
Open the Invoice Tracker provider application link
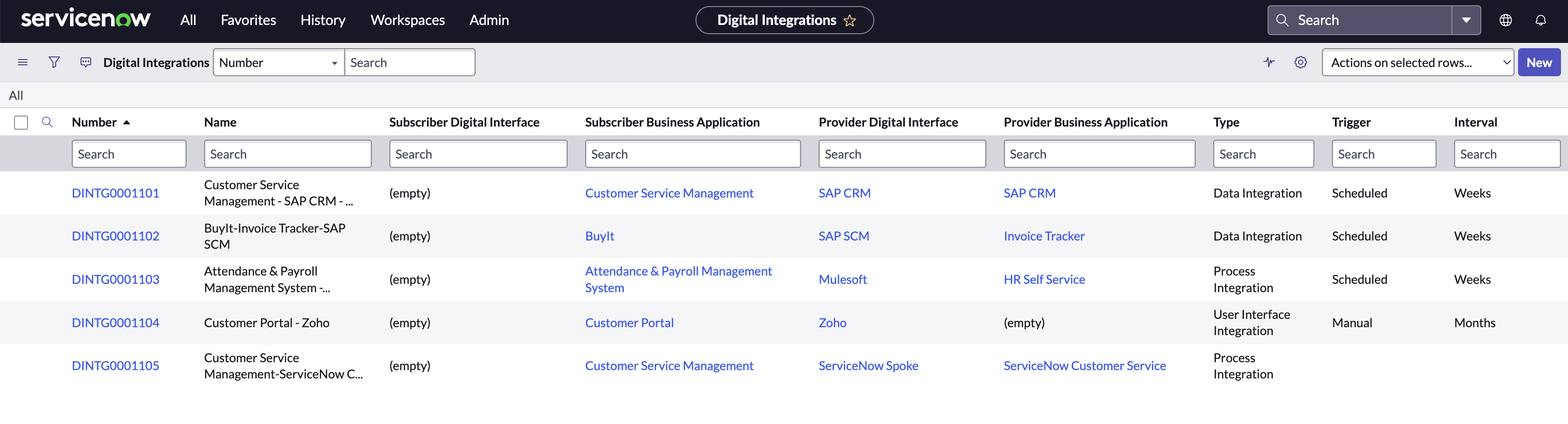[1044, 236]
